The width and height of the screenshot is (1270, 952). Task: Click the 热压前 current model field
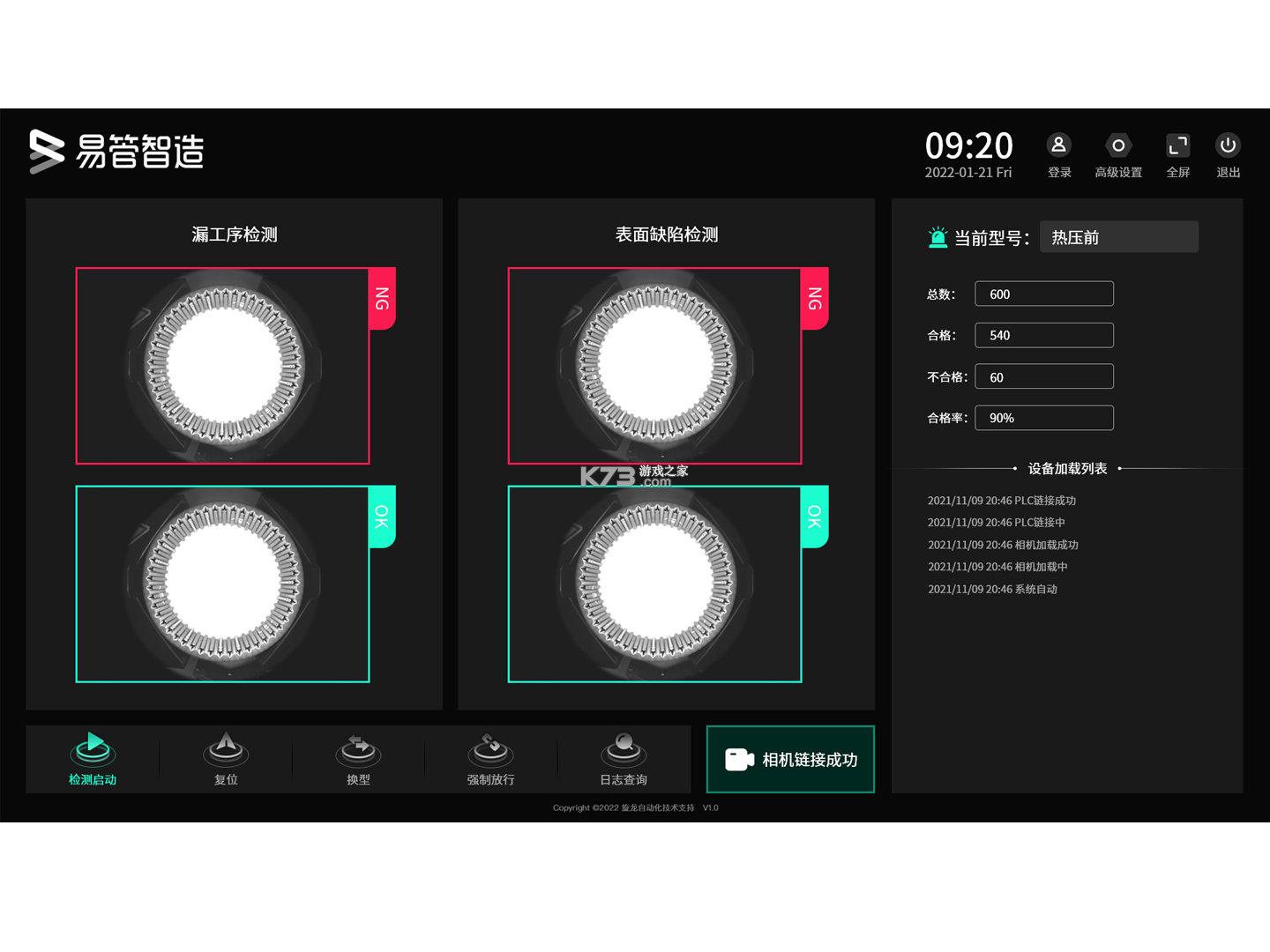pos(1118,237)
